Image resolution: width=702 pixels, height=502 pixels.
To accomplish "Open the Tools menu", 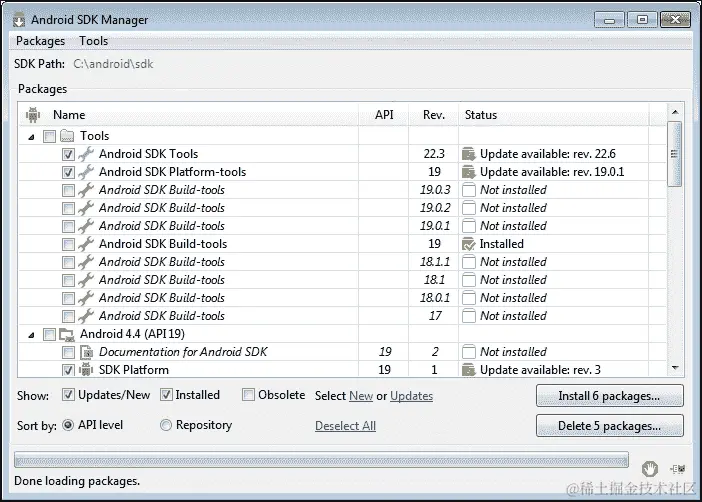I will (94, 41).
